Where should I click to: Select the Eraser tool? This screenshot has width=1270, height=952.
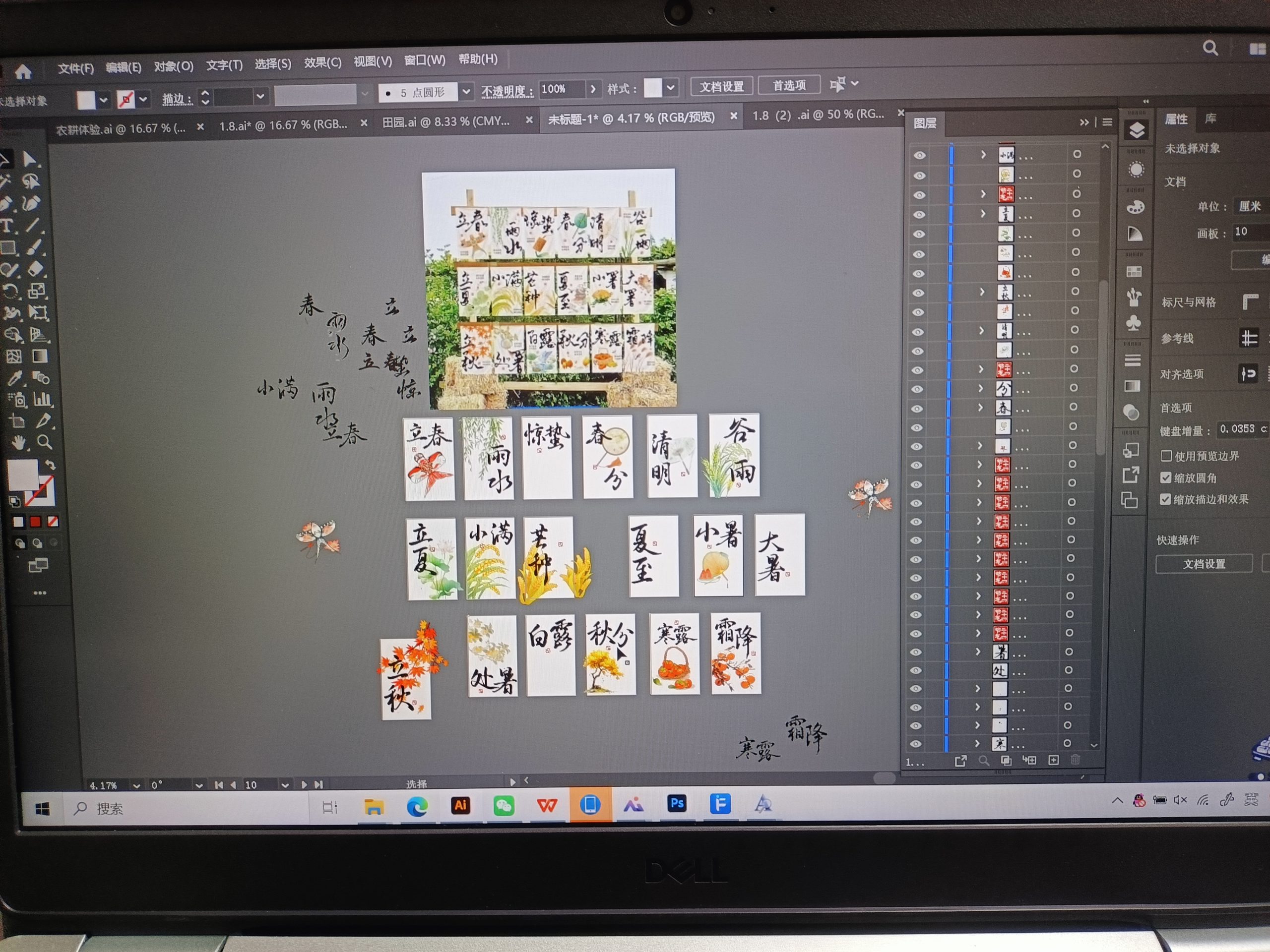click(x=36, y=269)
